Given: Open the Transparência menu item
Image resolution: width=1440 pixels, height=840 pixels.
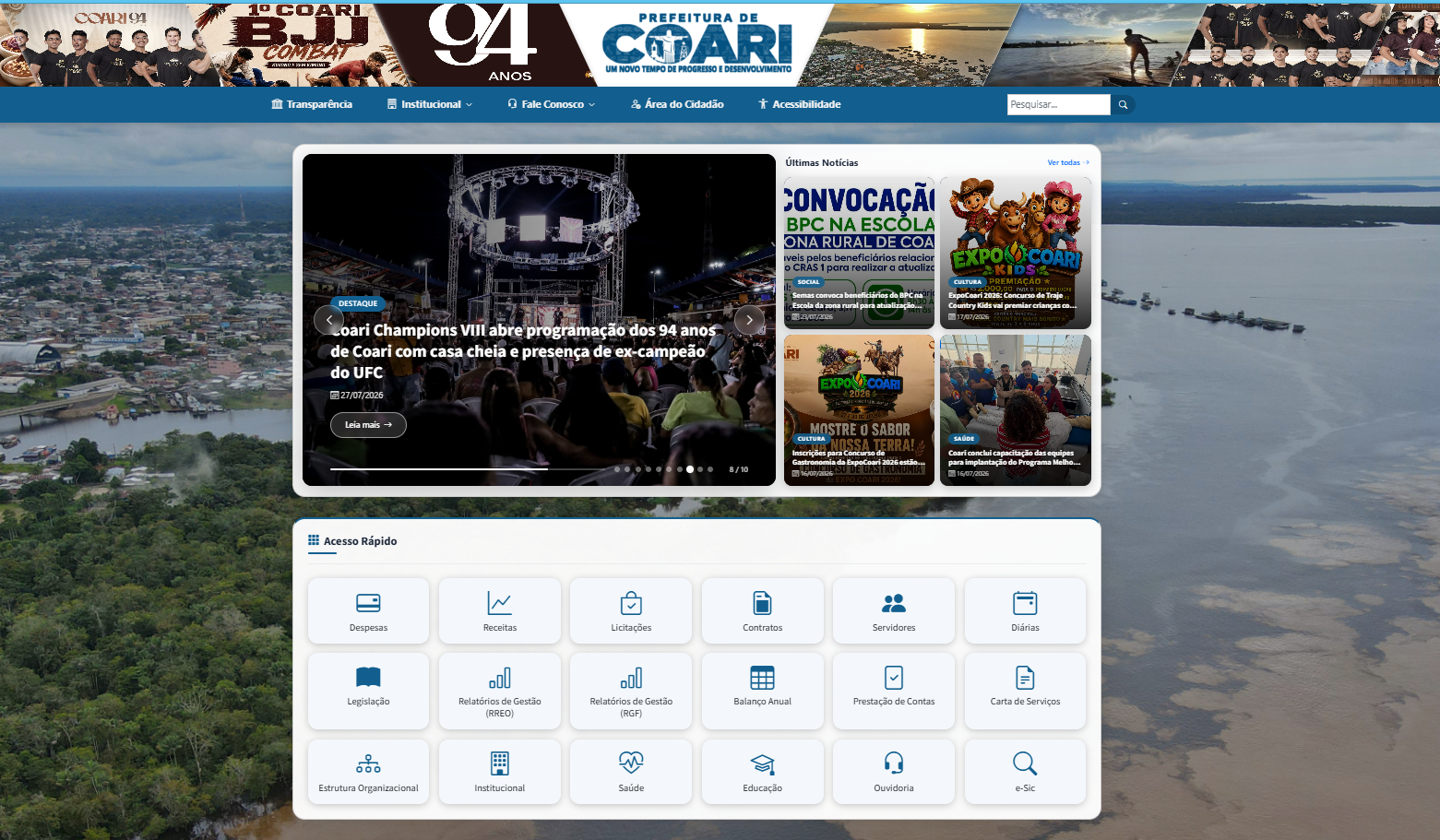Looking at the screenshot, I should pos(312,104).
